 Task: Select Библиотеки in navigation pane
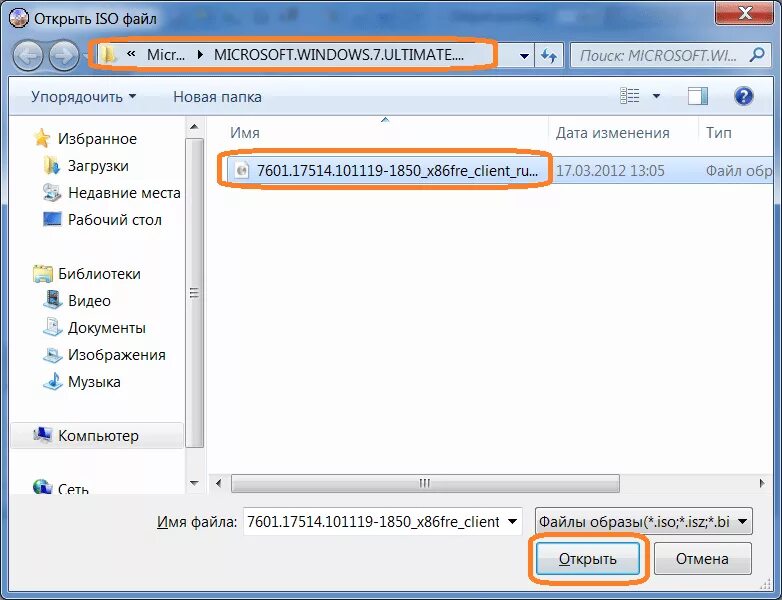[99, 274]
